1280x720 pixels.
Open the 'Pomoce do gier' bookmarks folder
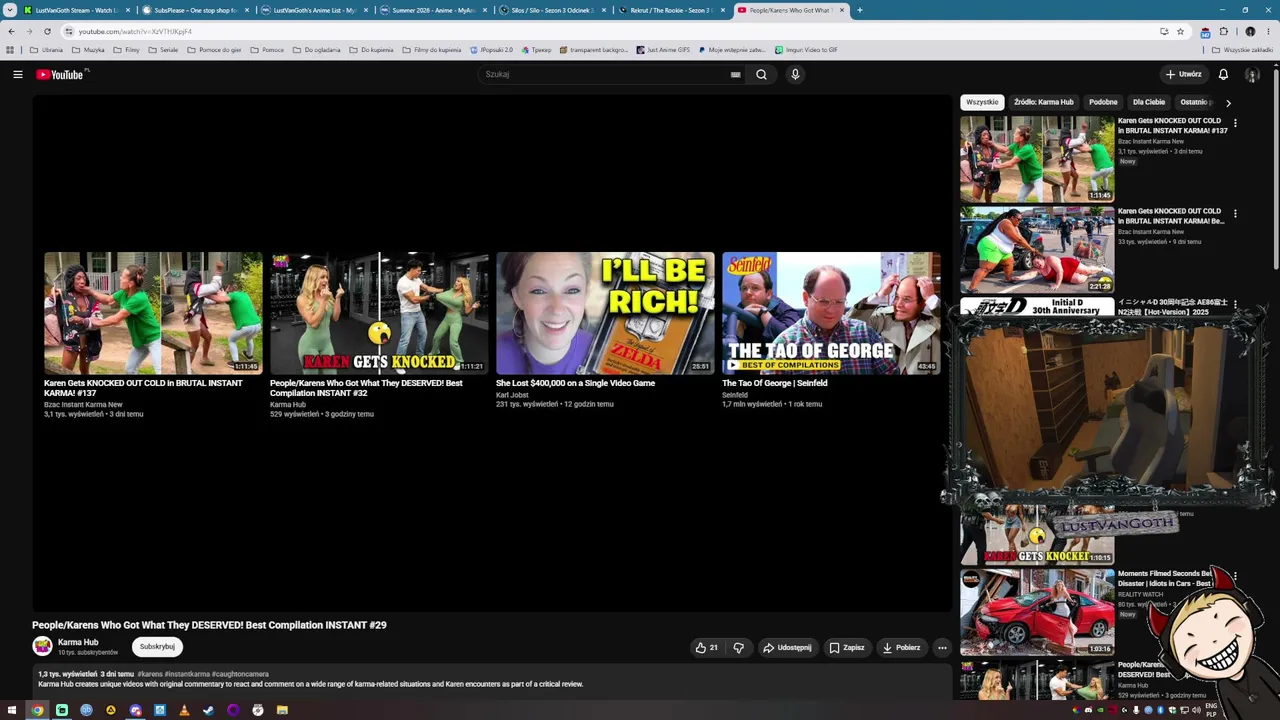213,49
